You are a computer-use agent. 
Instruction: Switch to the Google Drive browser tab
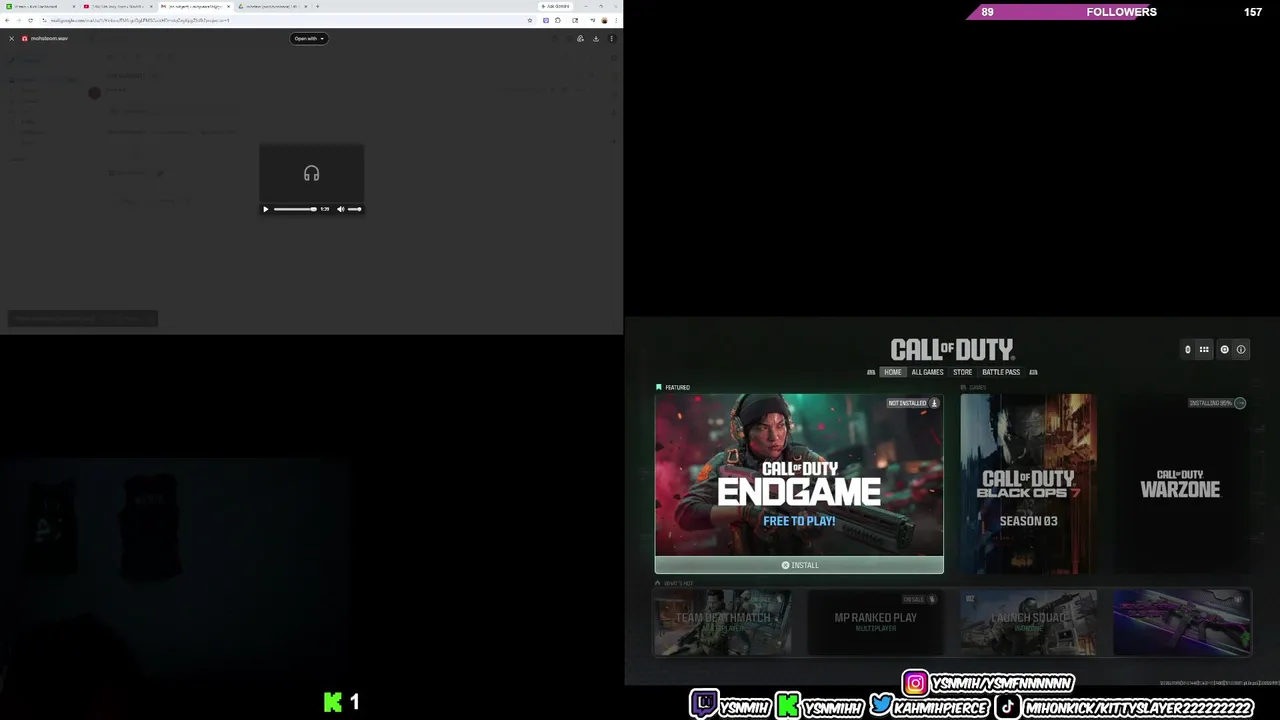(x=272, y=6)
